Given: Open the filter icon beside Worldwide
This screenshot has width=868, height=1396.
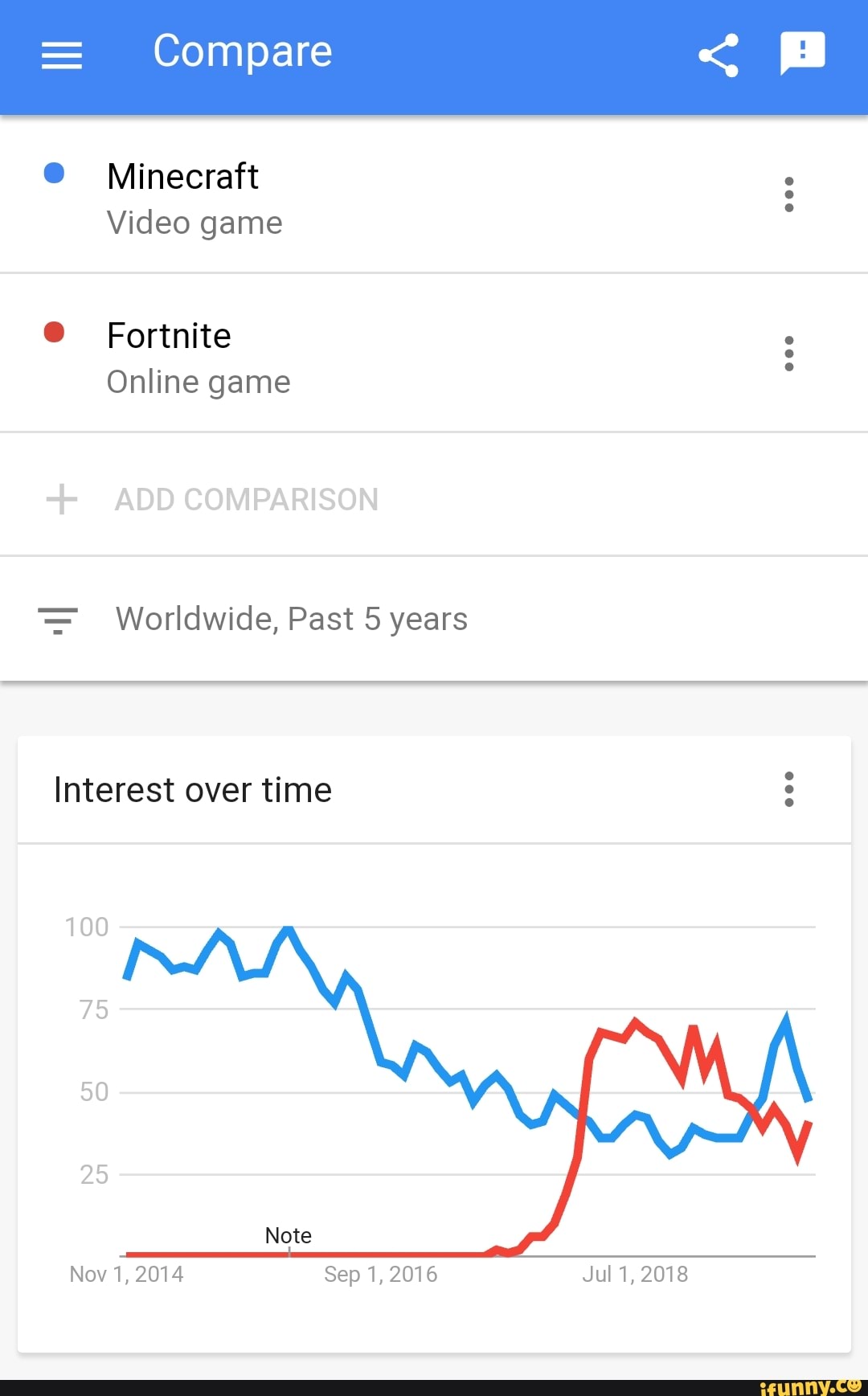Looking at the screenshot, I should click(57, 618).
